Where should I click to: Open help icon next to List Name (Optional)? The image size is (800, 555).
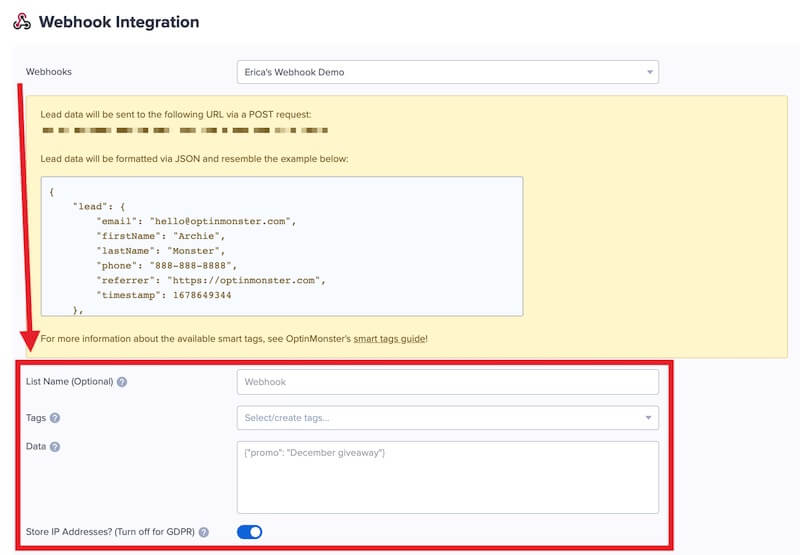tap(122, 382)
